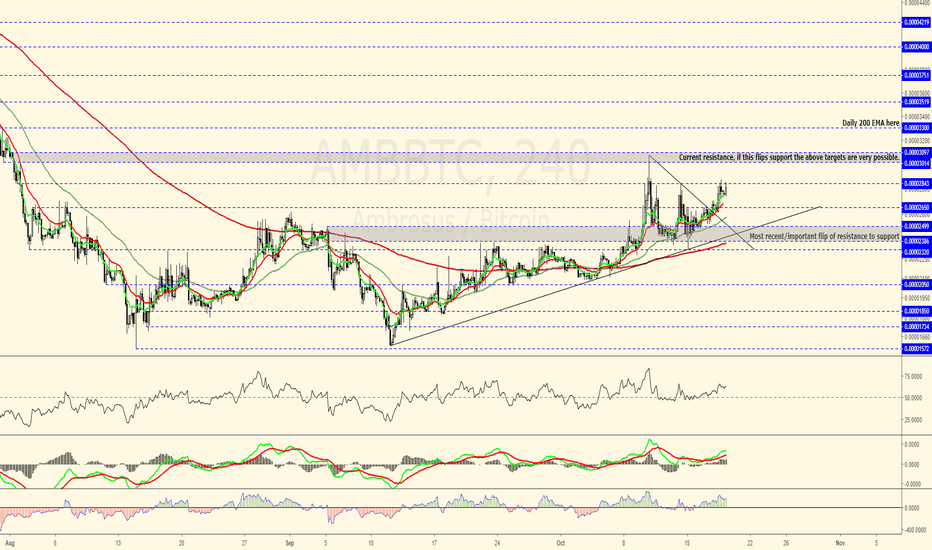Click the 0.00004219 price level label

click(x=916, y=23)
